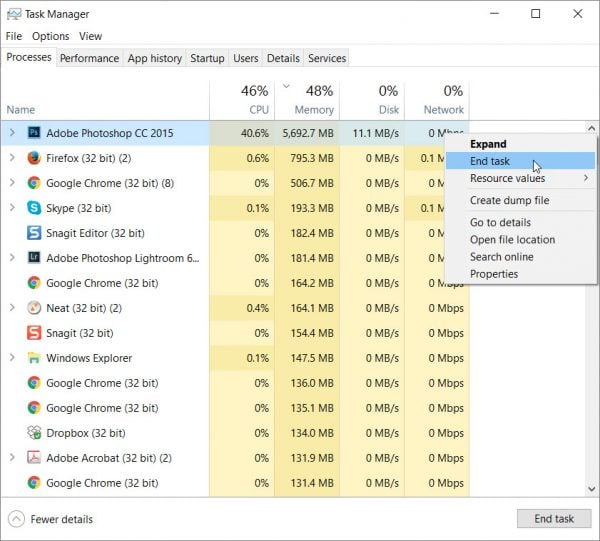Click the Windows Explorer icon

click(34, 358)
